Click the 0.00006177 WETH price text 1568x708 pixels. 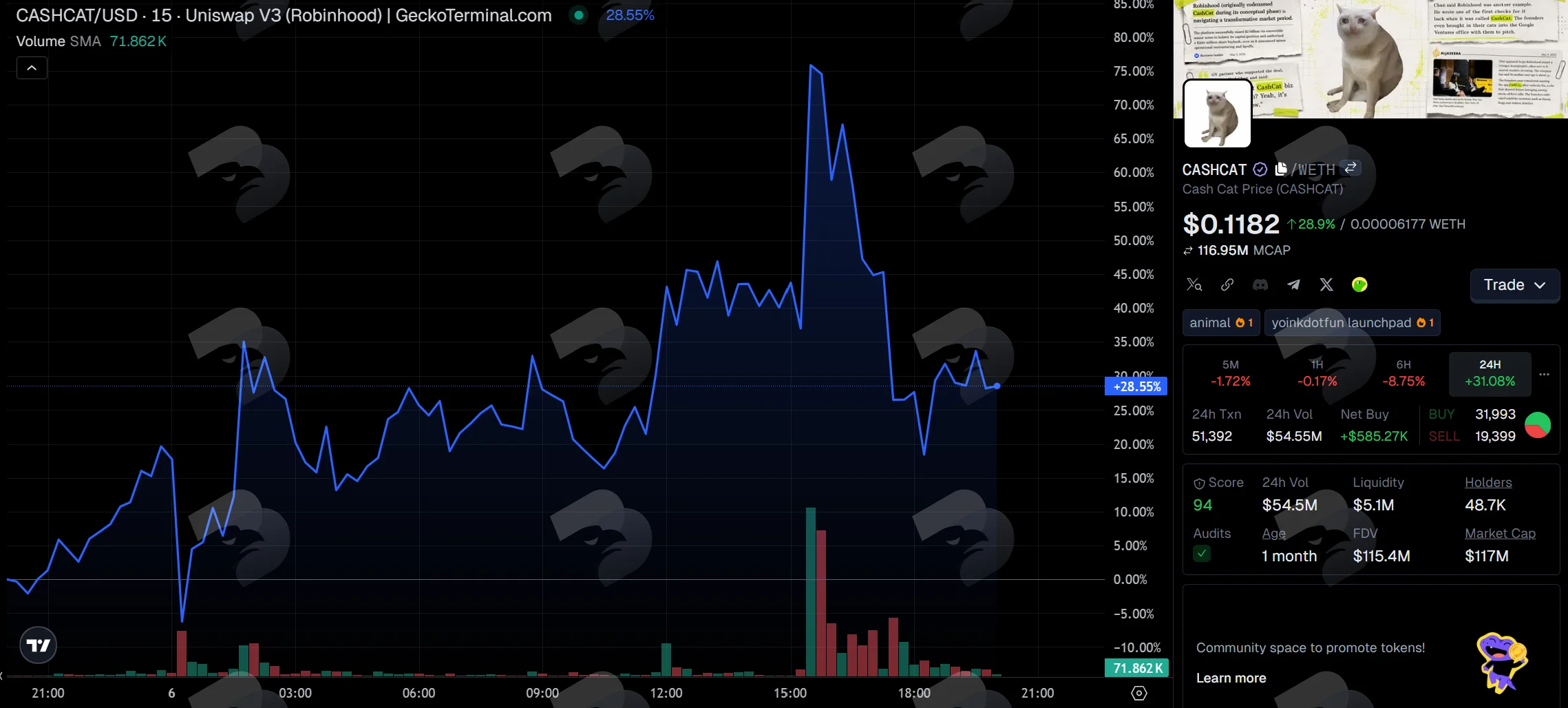coord(1408,224)
